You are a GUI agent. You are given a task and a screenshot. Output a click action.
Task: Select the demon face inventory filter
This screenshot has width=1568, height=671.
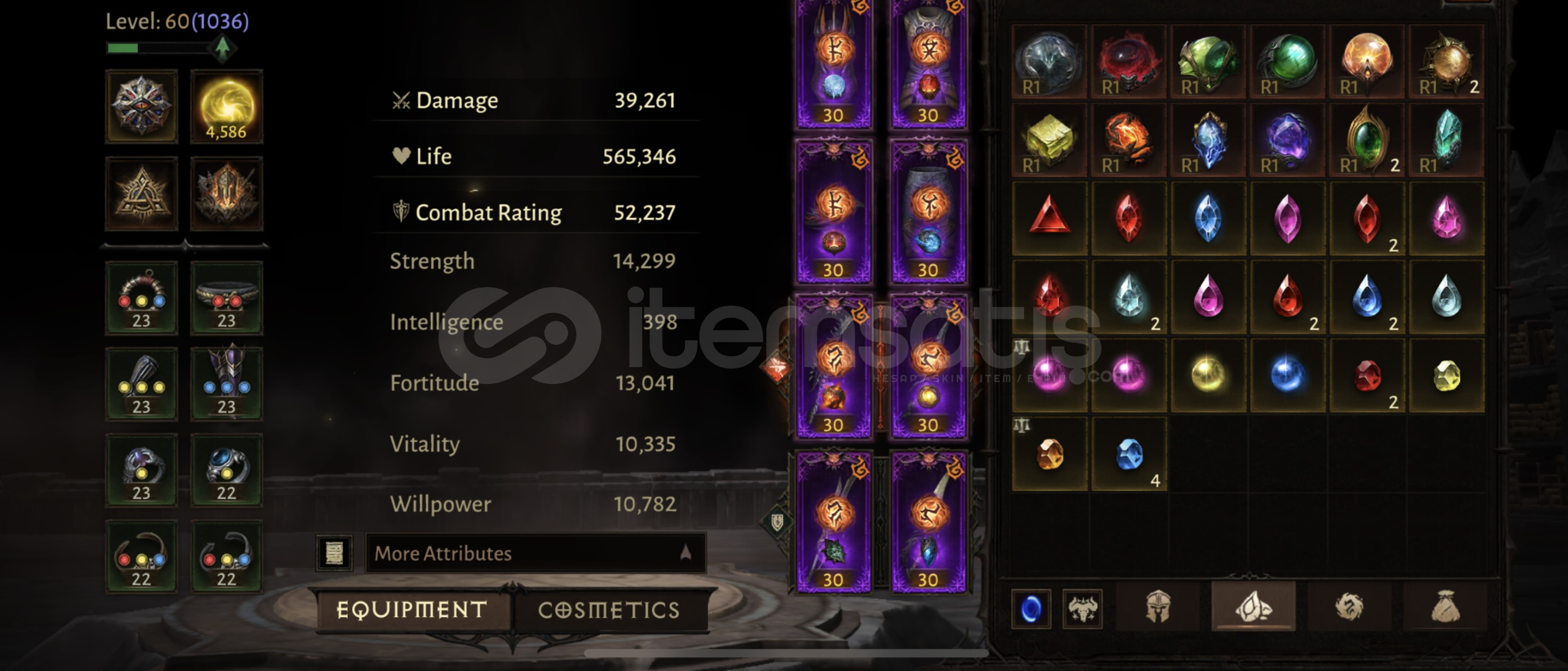point(1082,608)
